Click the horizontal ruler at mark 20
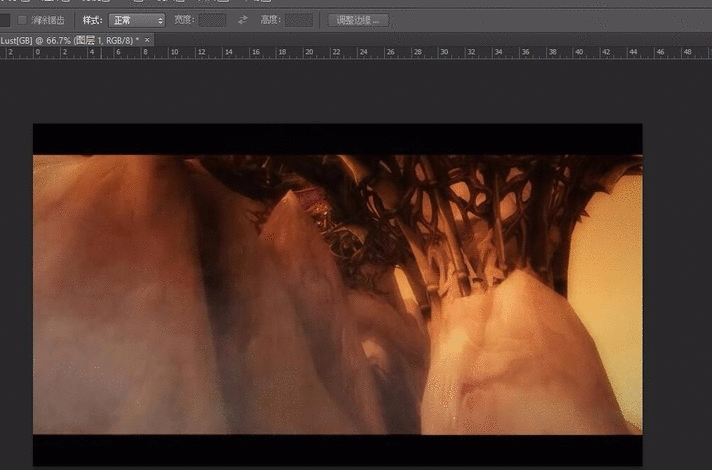 (x=308, y=52)
